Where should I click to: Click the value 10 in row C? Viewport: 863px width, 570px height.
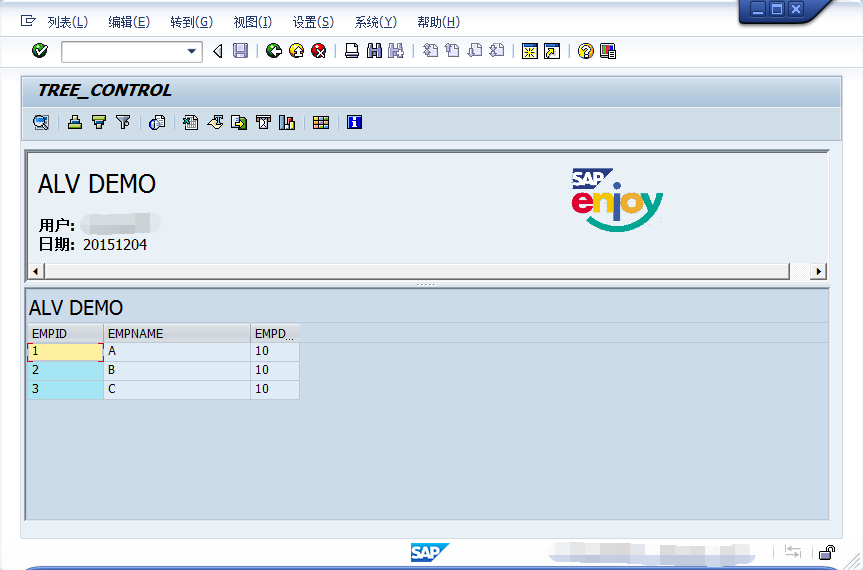pos(275,390)
